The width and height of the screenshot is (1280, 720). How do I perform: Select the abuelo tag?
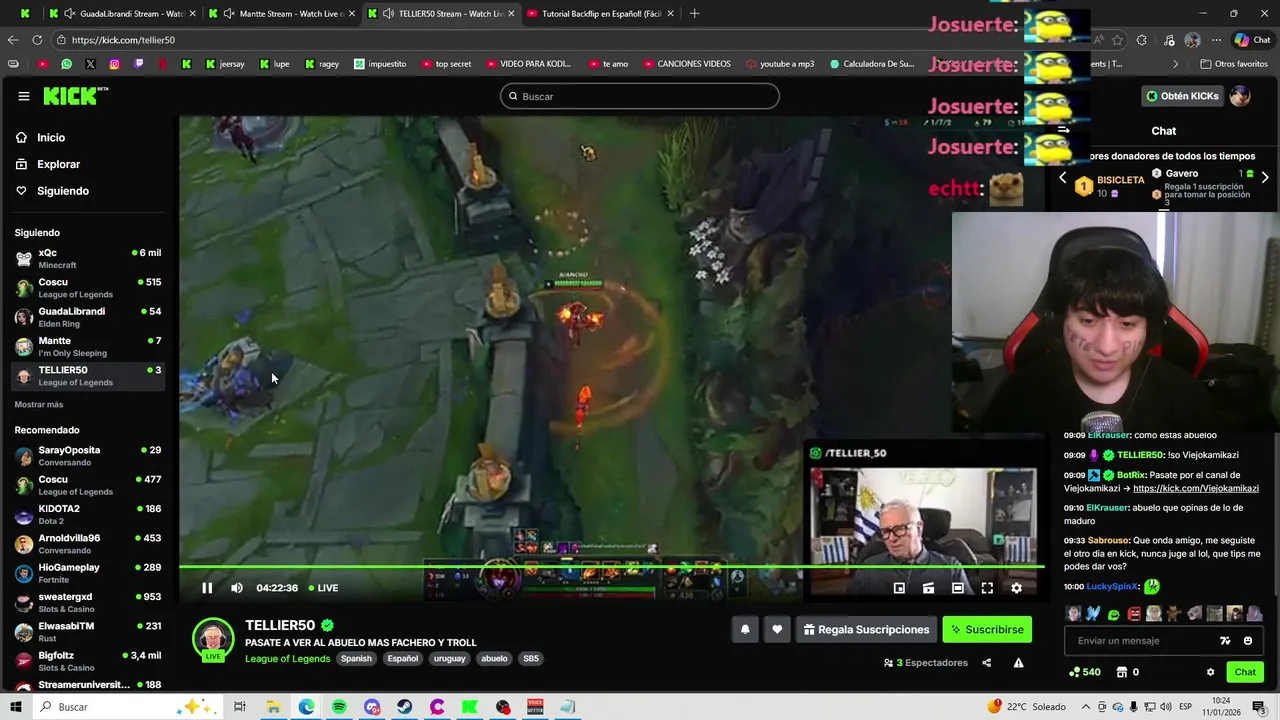(x=494, y=659)
